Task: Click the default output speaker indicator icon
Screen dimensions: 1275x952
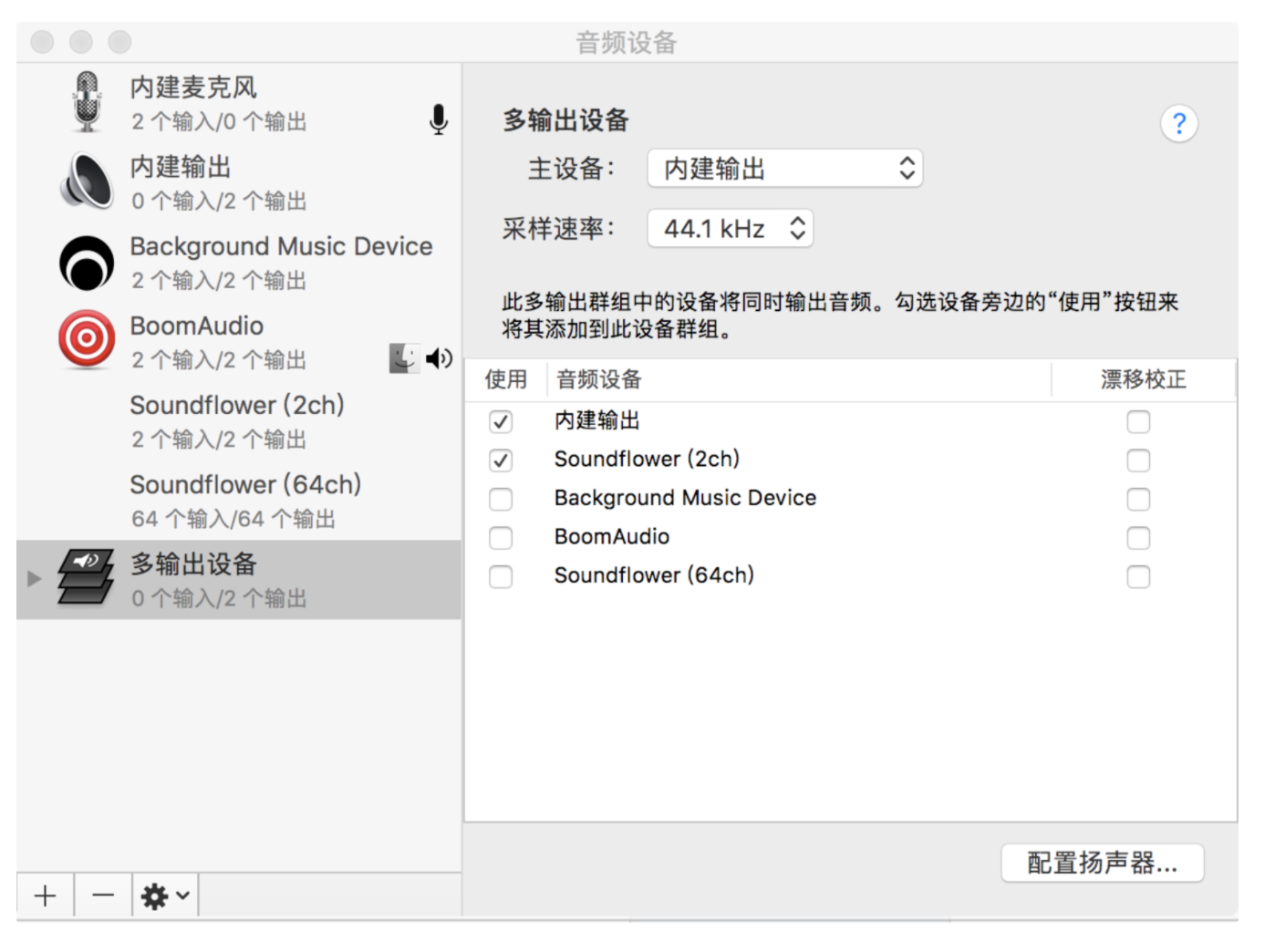Action: 440,358
